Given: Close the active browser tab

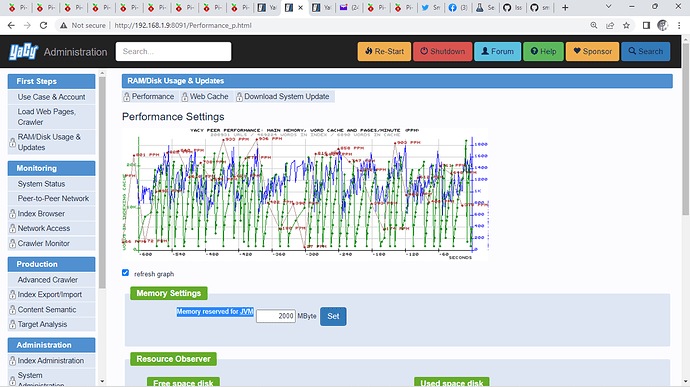Looking at the screenshot, I should [301, 7].
